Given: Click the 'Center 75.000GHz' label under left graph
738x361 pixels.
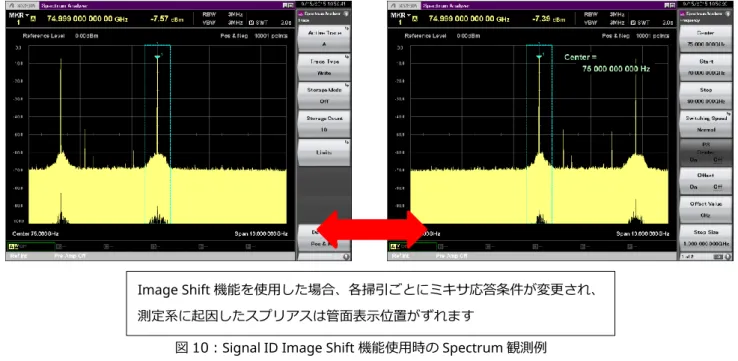Looking at the screenshot, I should pos(35,233).
